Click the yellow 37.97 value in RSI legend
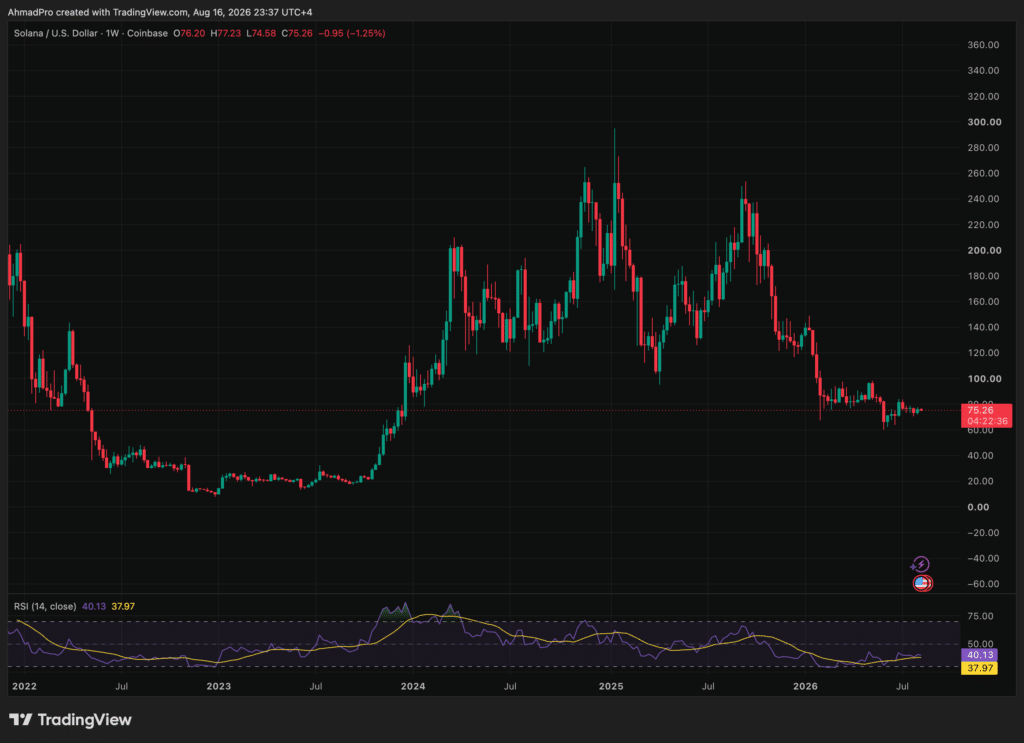 tap(123, 607)
